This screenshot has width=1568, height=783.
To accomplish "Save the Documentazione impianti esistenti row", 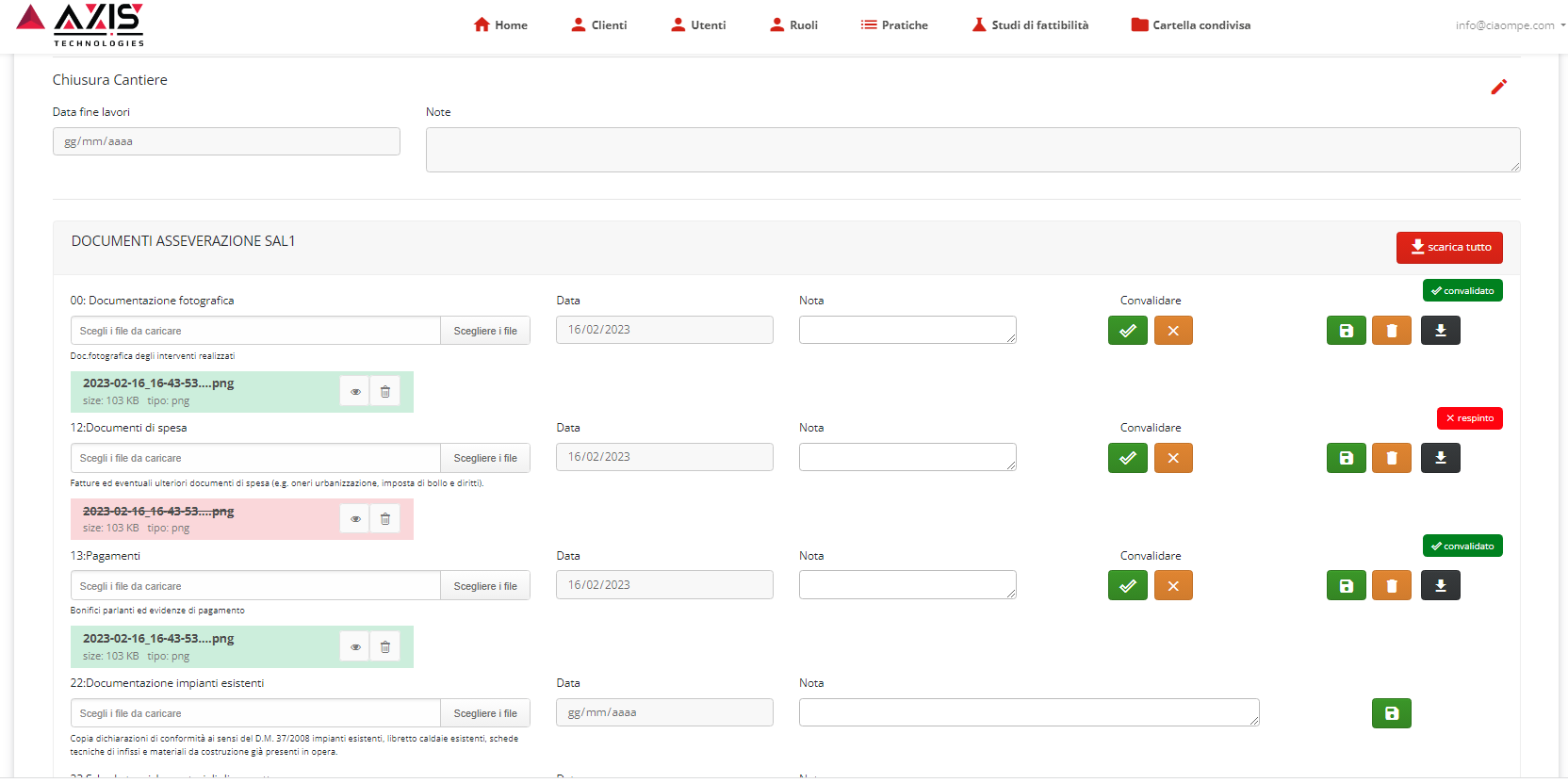I will [1391, 713].
